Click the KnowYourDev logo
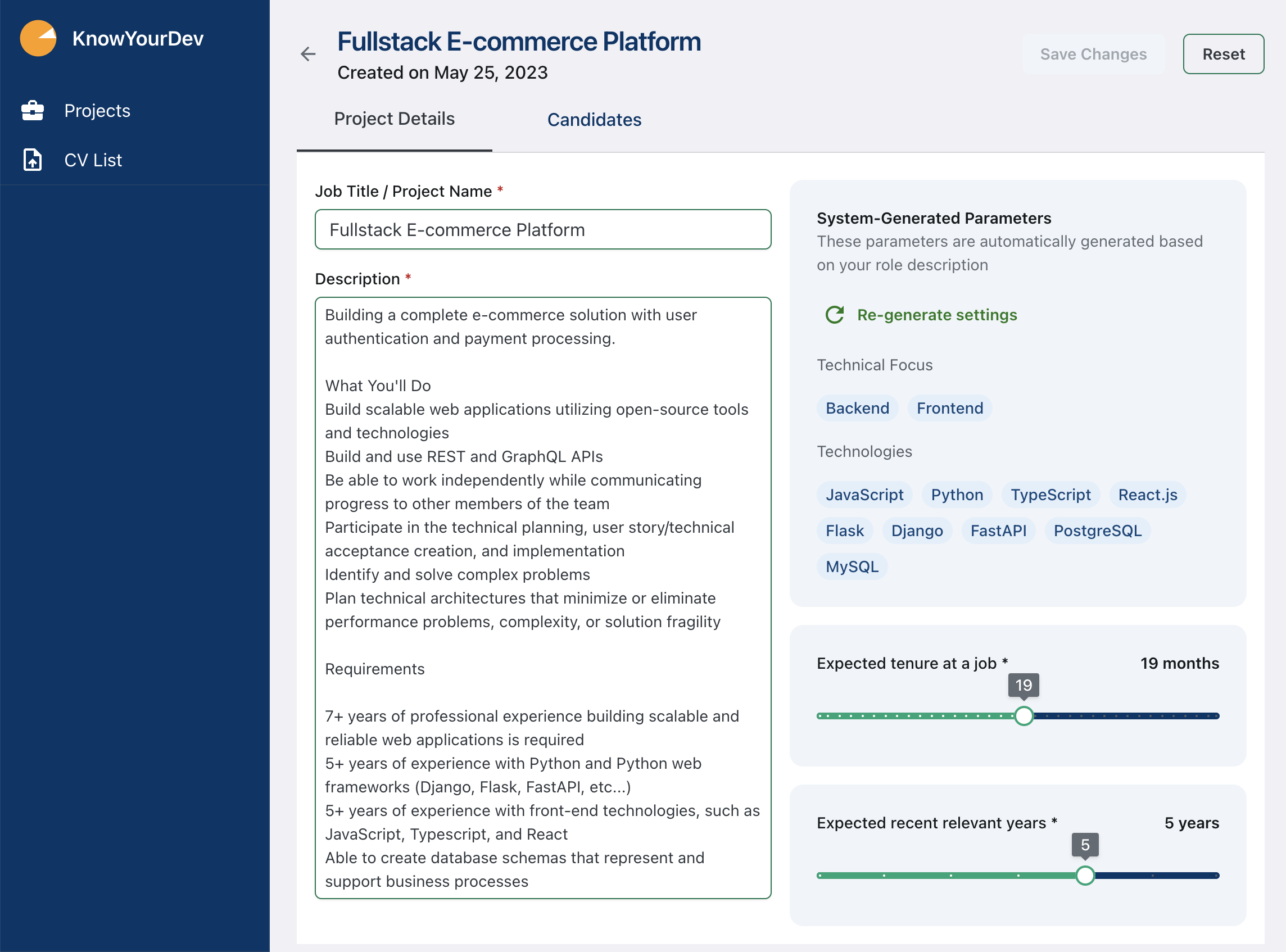Viewport: 1286px width, 952px height. coord(38,38)
